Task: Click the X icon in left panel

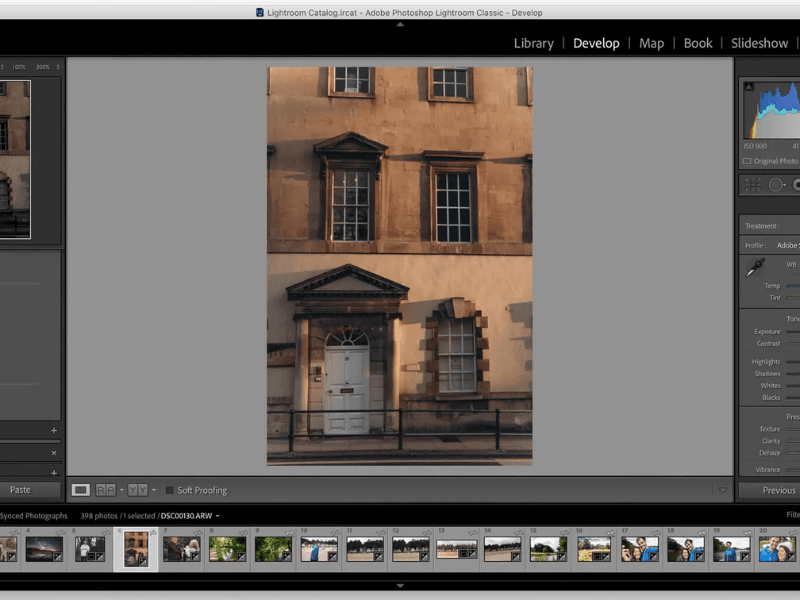Action: pyautogui.click(x=54, y=453)
